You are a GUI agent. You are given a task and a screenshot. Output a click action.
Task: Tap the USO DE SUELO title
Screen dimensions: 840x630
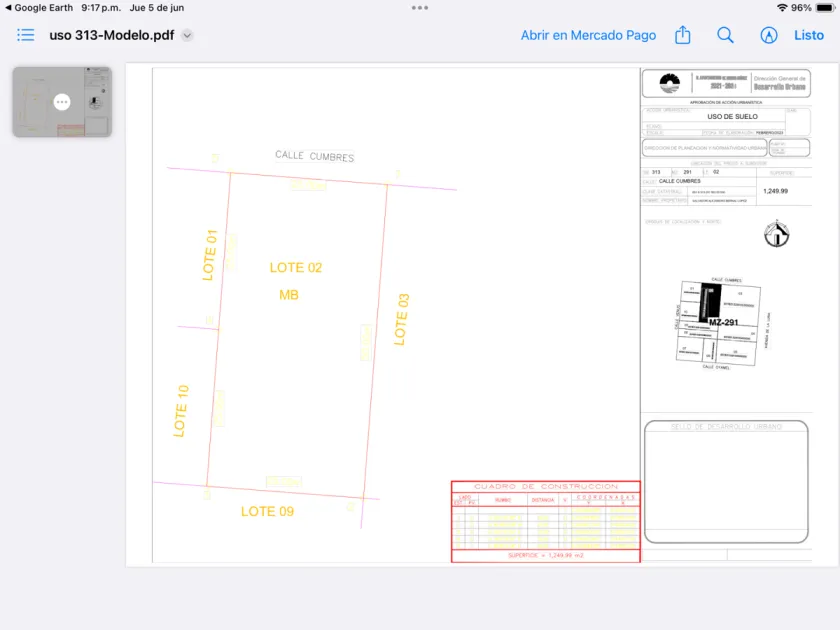point(732,116)
